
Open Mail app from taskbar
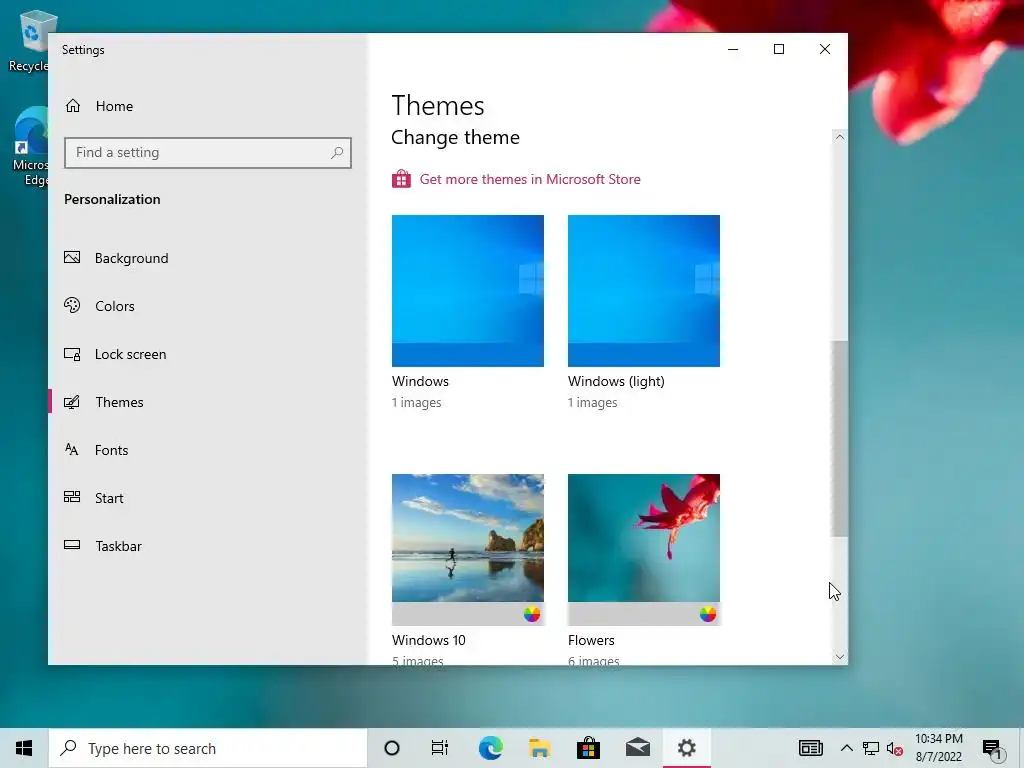638,748
